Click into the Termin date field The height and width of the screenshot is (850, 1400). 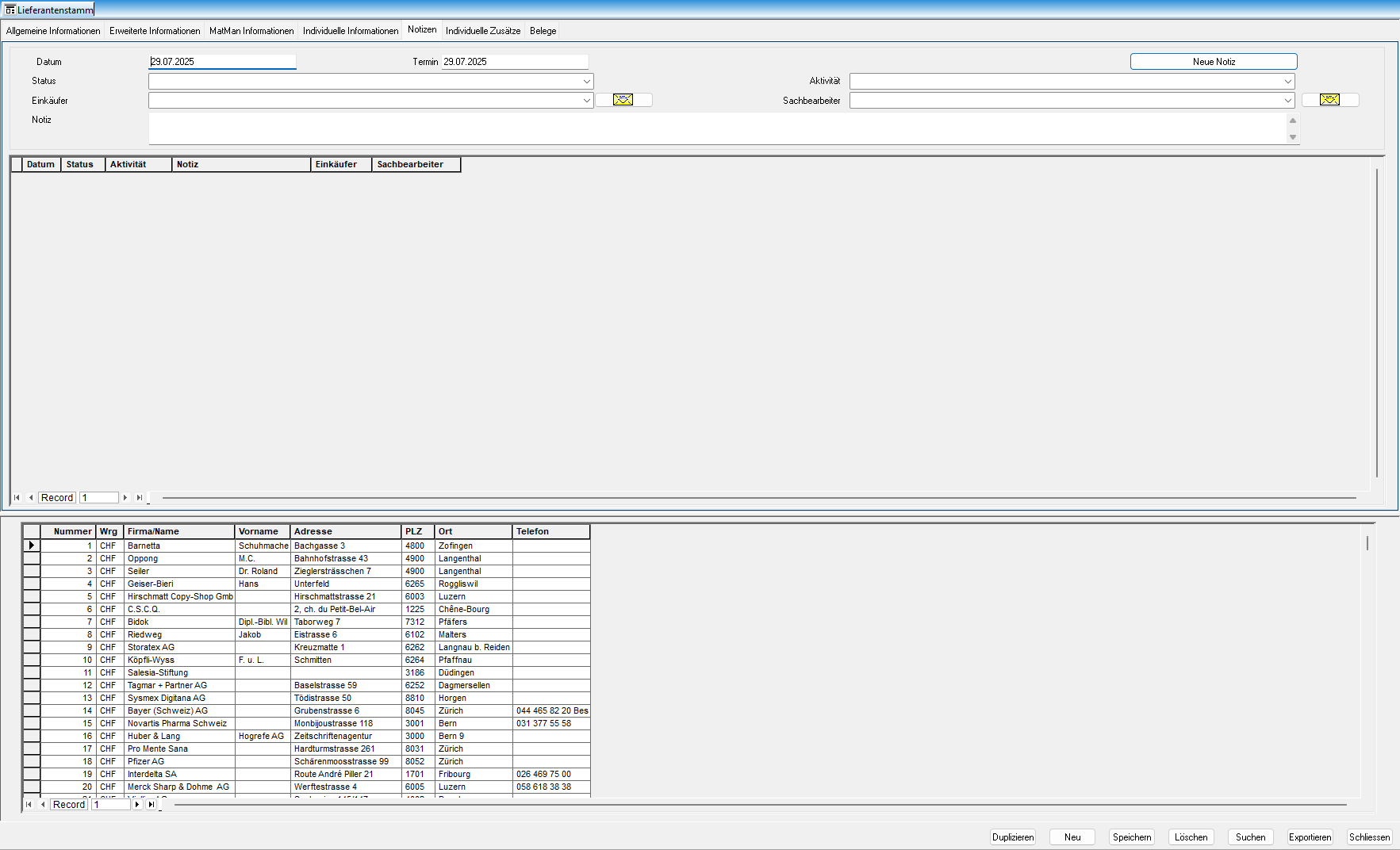point(514,62)
